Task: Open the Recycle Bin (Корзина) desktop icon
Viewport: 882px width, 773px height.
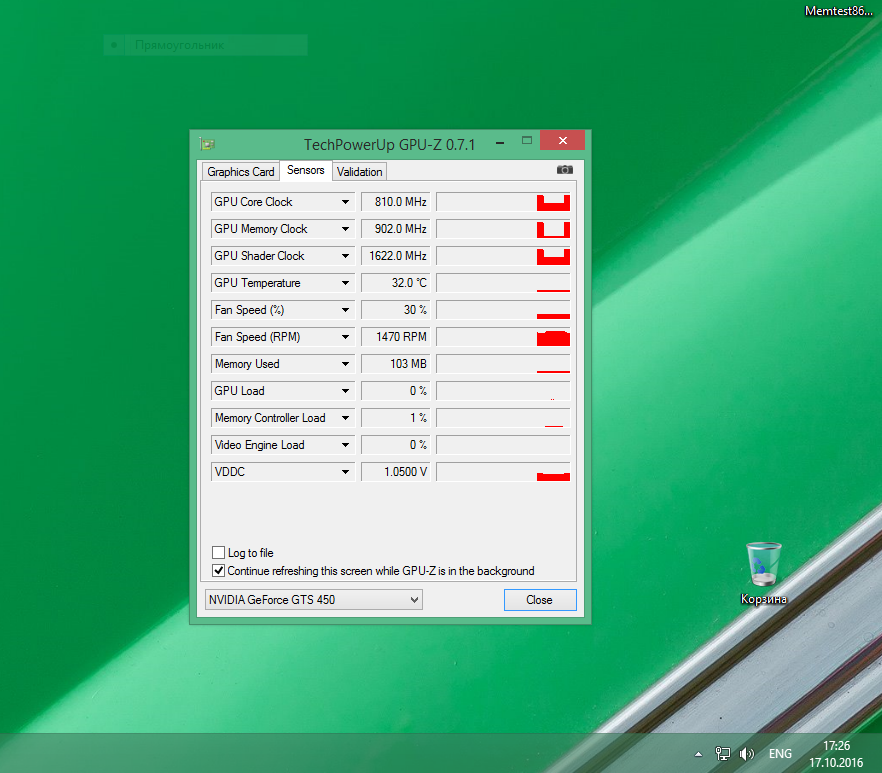Action: [x=763, y=574]
